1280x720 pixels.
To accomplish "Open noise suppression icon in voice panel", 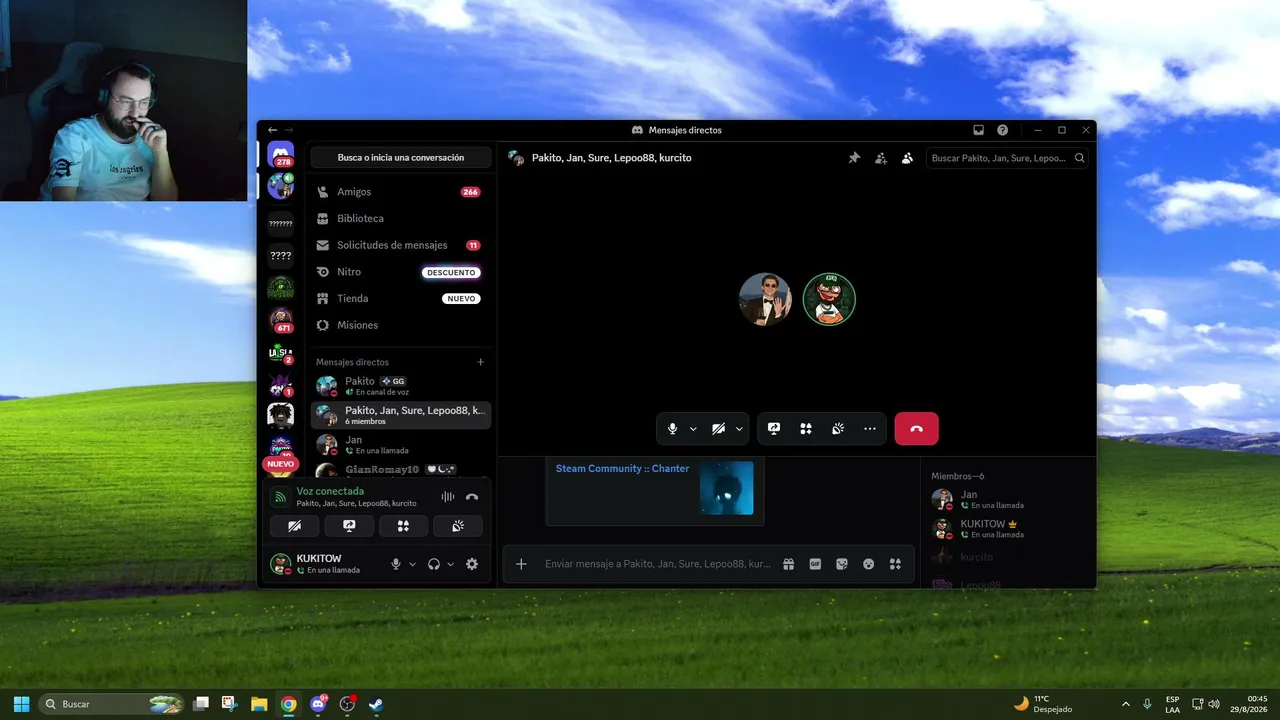I will [x=448, y=496].
